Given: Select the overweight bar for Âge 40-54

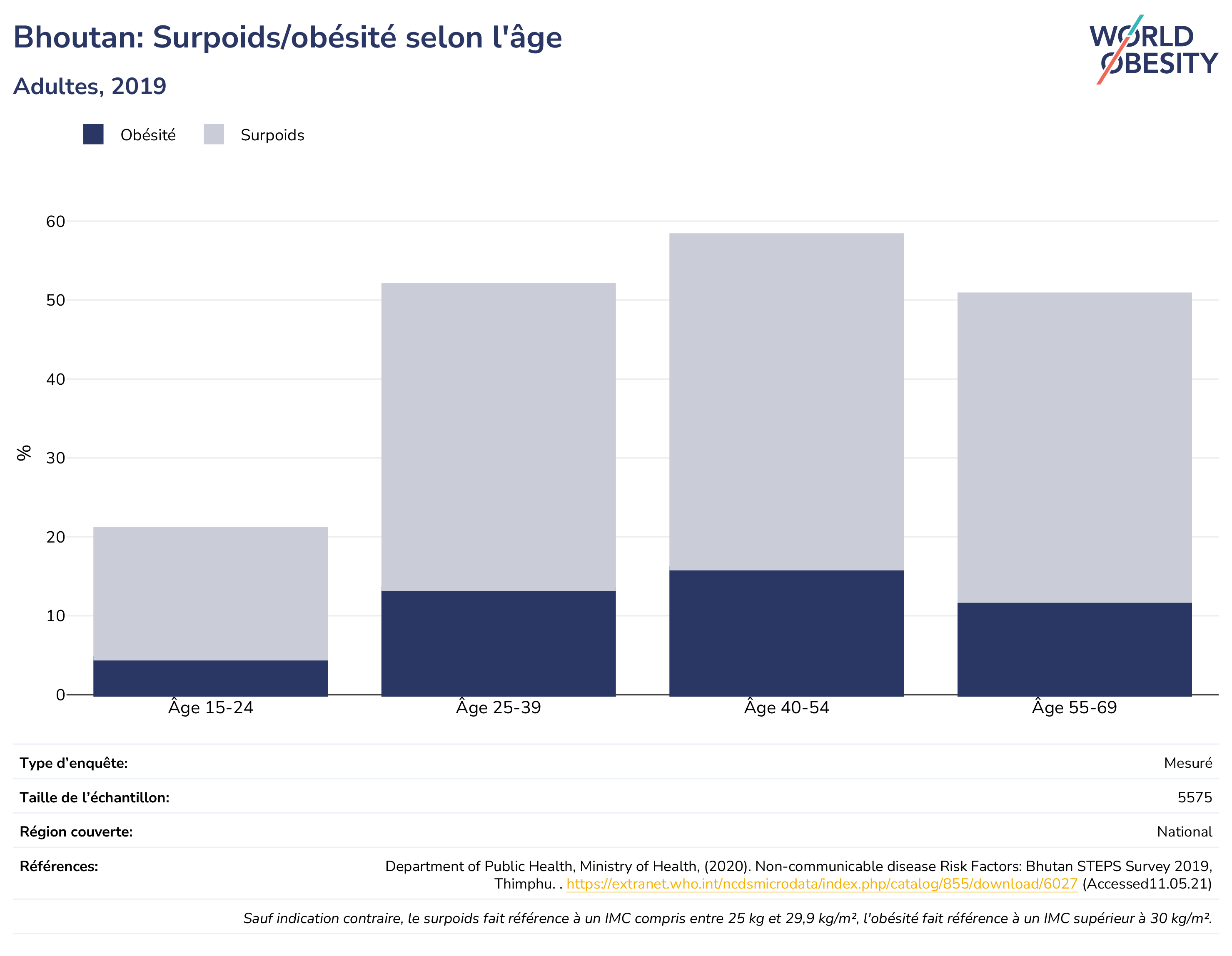Looking at the screenshot, I should click(x=786, y=402).
